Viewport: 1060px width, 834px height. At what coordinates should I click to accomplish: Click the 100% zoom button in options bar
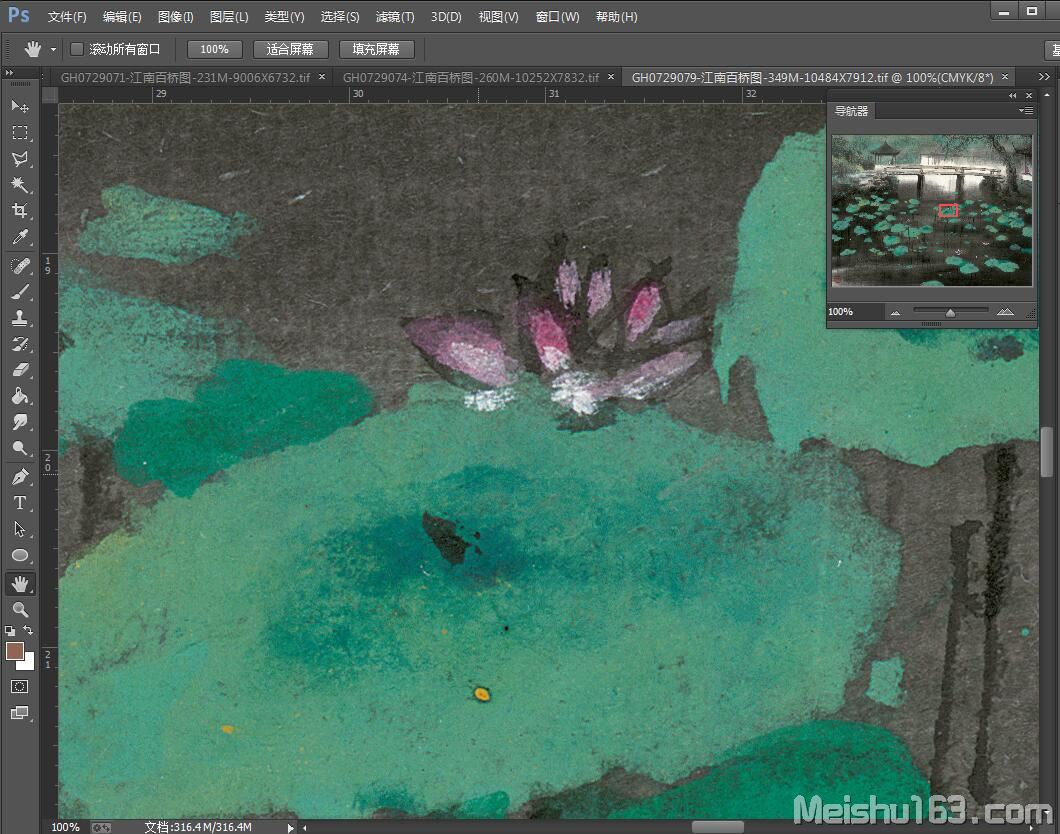click(x=214, y=49)
